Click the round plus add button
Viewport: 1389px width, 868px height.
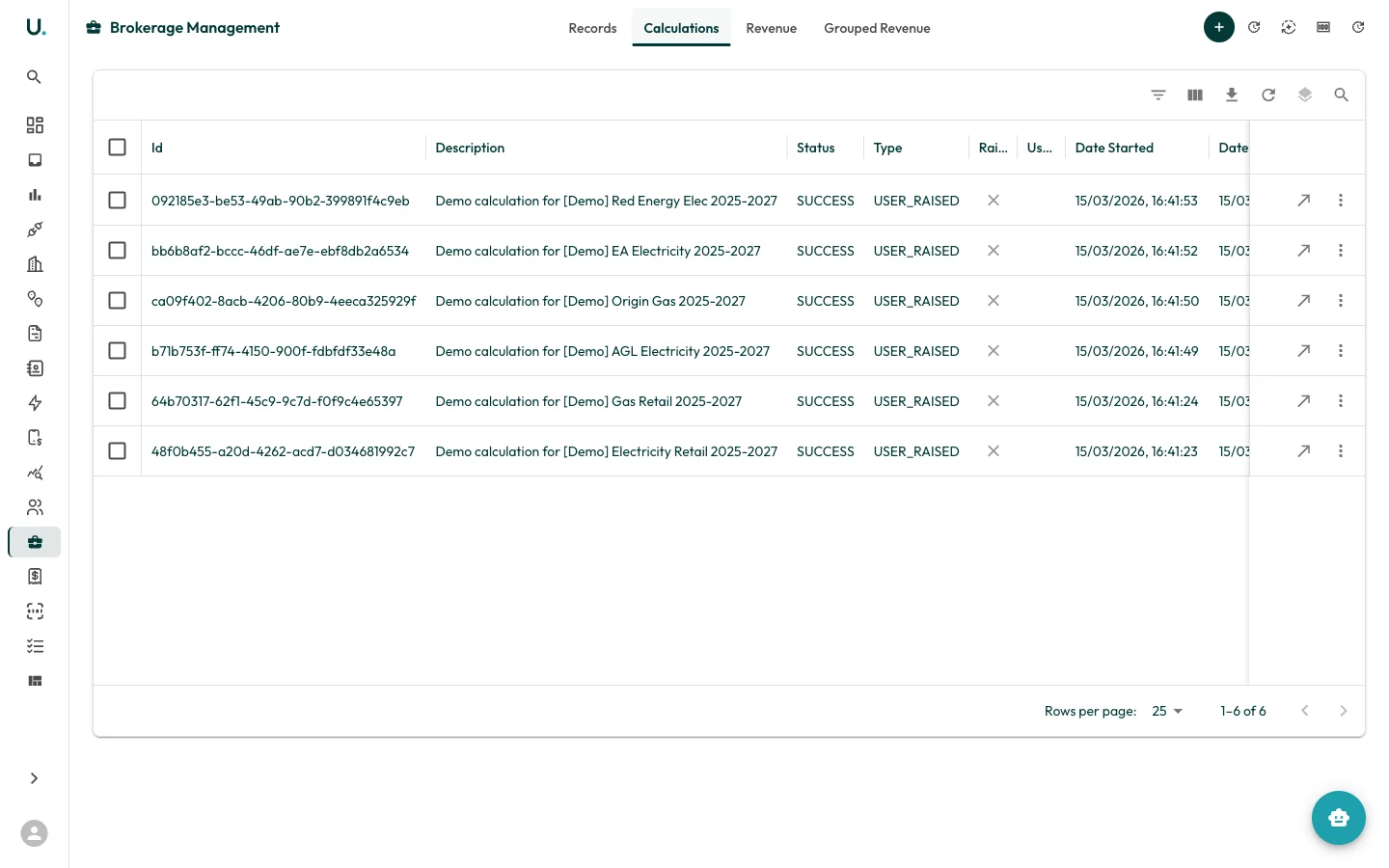click(x=1219, y=27)
